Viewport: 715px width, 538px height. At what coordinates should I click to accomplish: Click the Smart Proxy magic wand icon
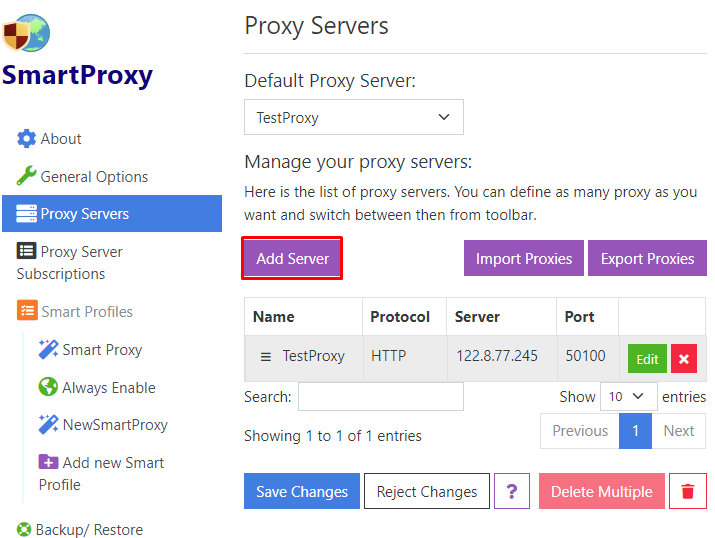tap(48, 349)
